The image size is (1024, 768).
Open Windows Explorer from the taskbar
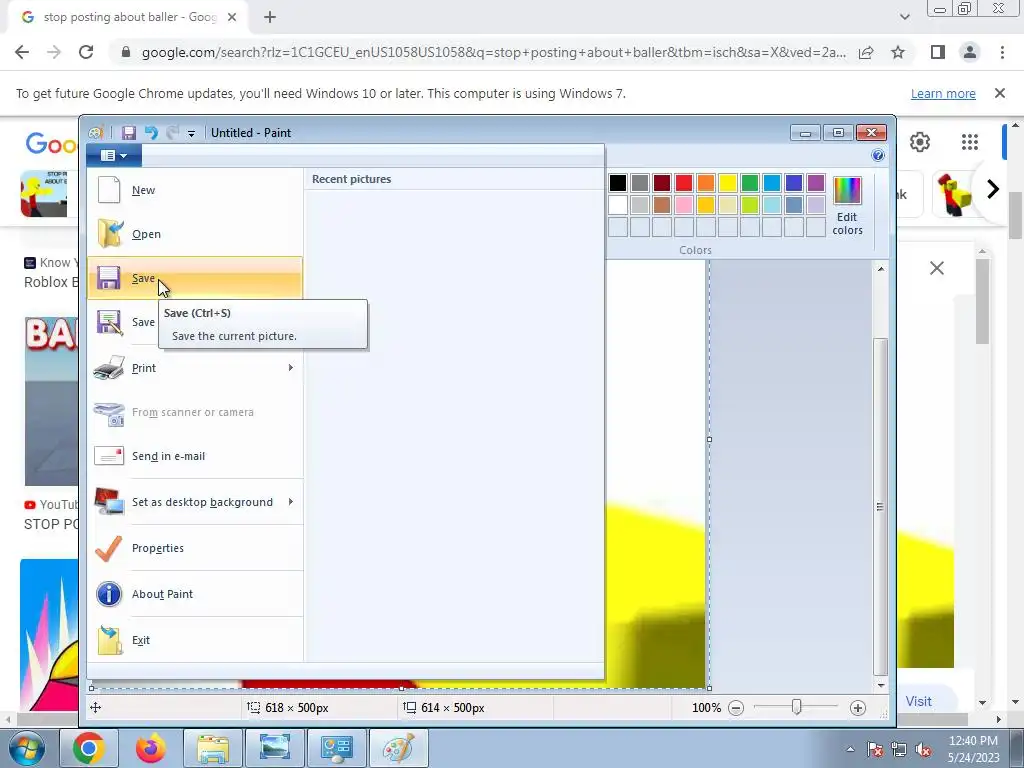point(213,748)
